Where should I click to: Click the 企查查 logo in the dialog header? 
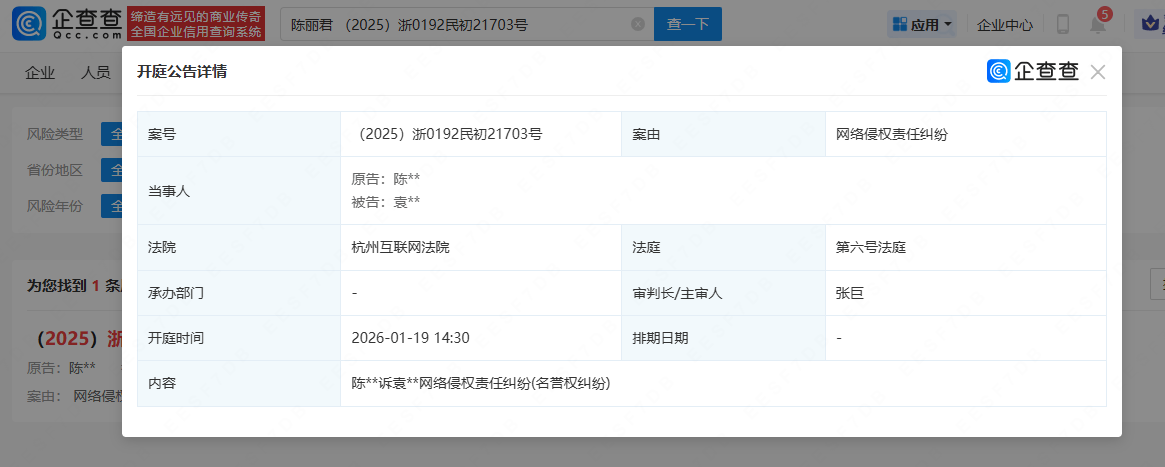click(x=1033, y=72)
